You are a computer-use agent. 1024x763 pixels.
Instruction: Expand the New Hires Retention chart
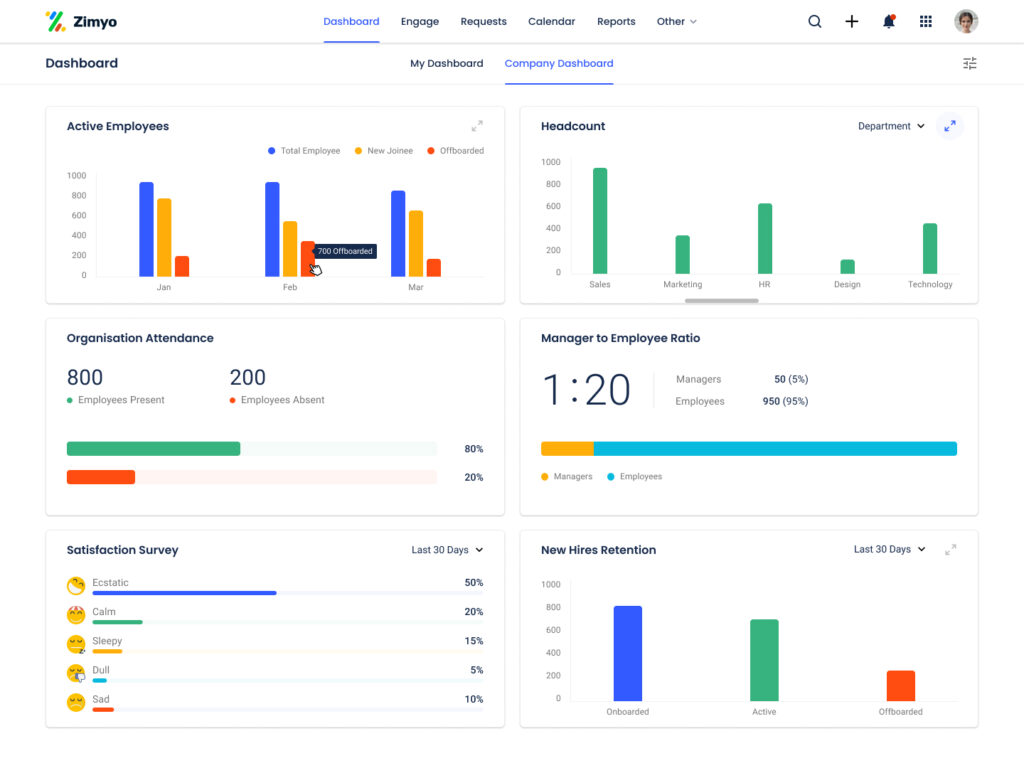[x=950, y=550]
